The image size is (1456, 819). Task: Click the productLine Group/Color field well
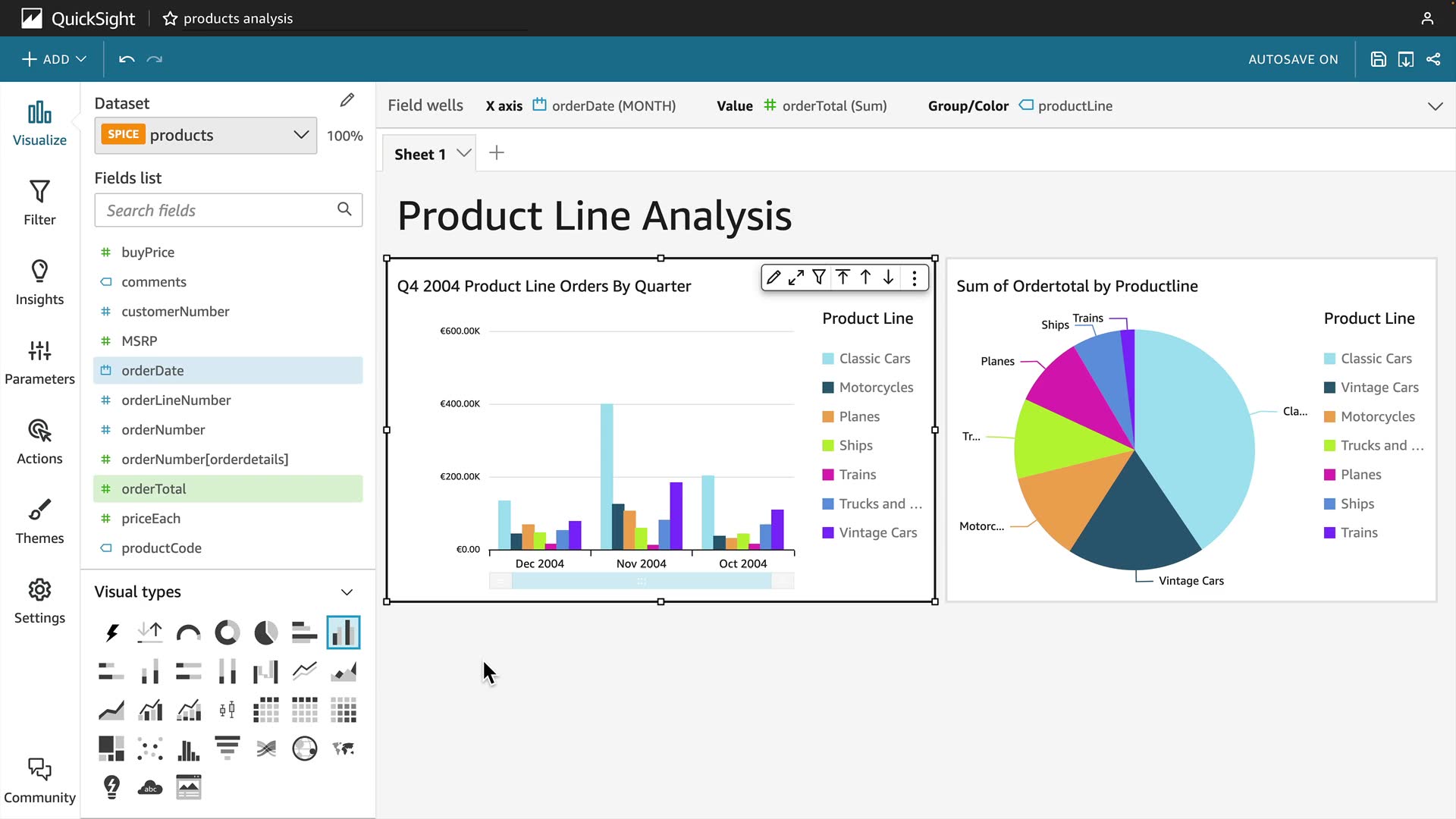[x=1074, y=106]
